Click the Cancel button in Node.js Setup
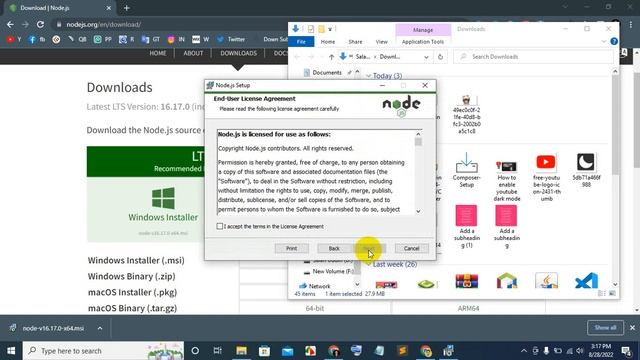640x360 pixels. 411,248
